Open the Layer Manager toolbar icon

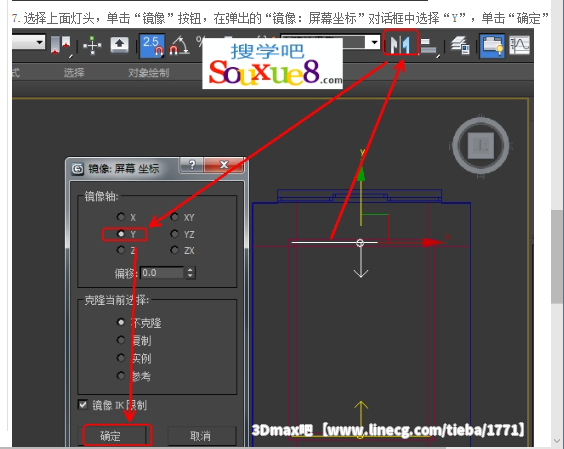point(460,45)
